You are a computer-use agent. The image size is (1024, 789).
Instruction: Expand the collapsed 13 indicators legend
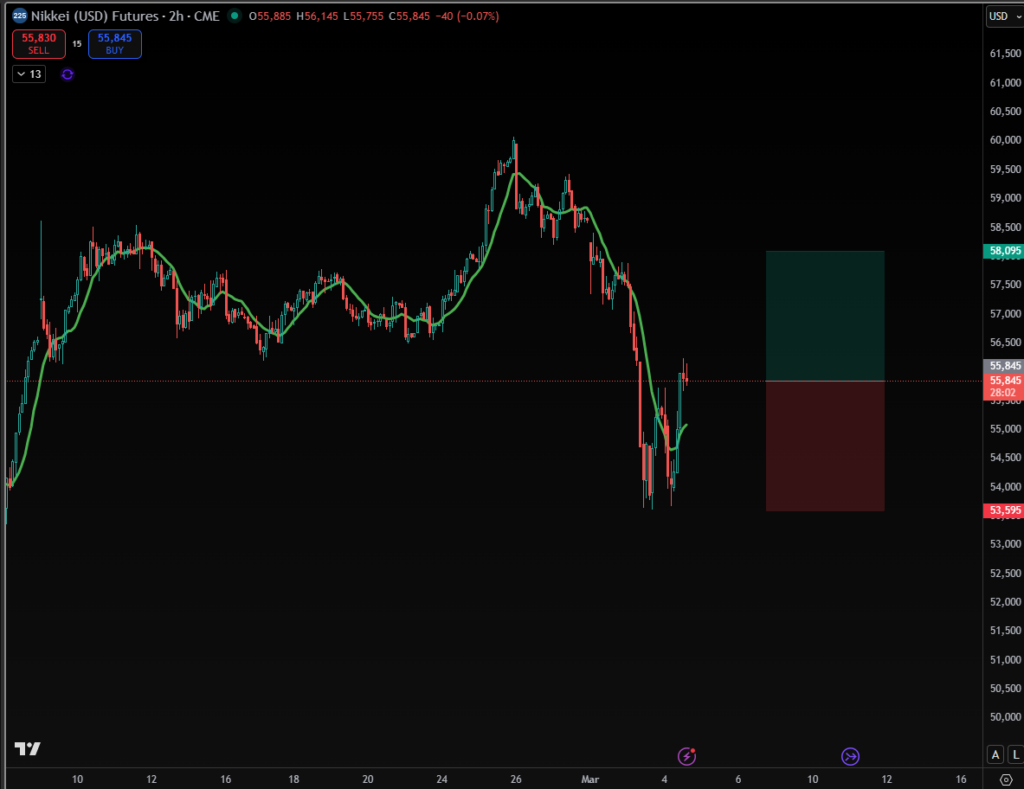click(x=28, y=74)
